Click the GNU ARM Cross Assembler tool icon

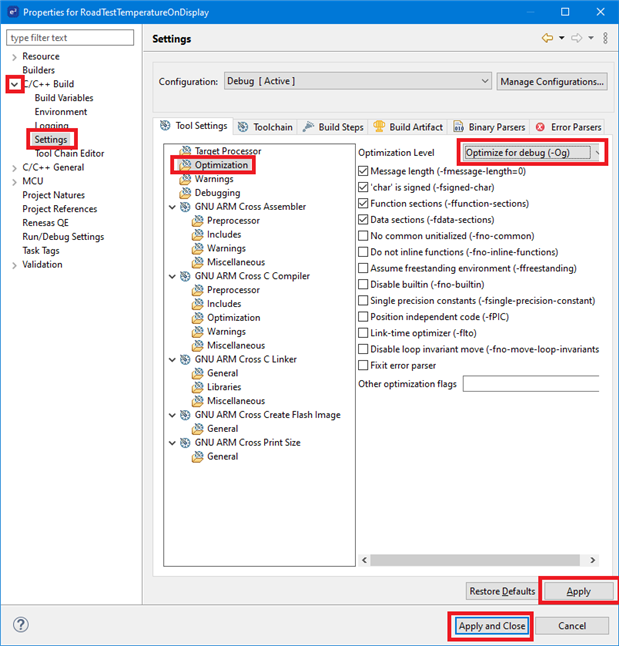point(185,206)
